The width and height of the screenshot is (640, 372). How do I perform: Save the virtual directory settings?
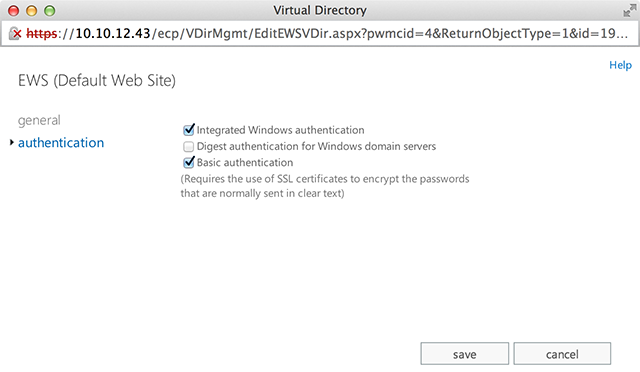464,354
